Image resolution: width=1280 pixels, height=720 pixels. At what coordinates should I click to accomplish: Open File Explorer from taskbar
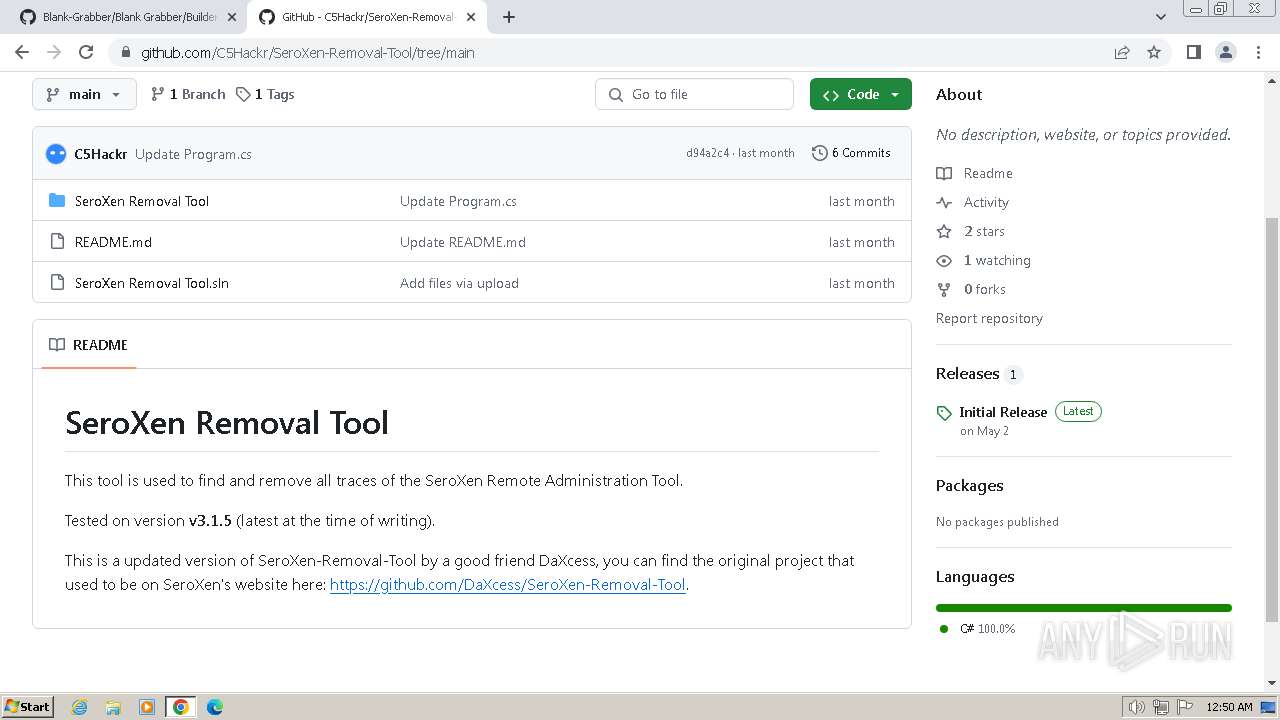tap(113, 707)
